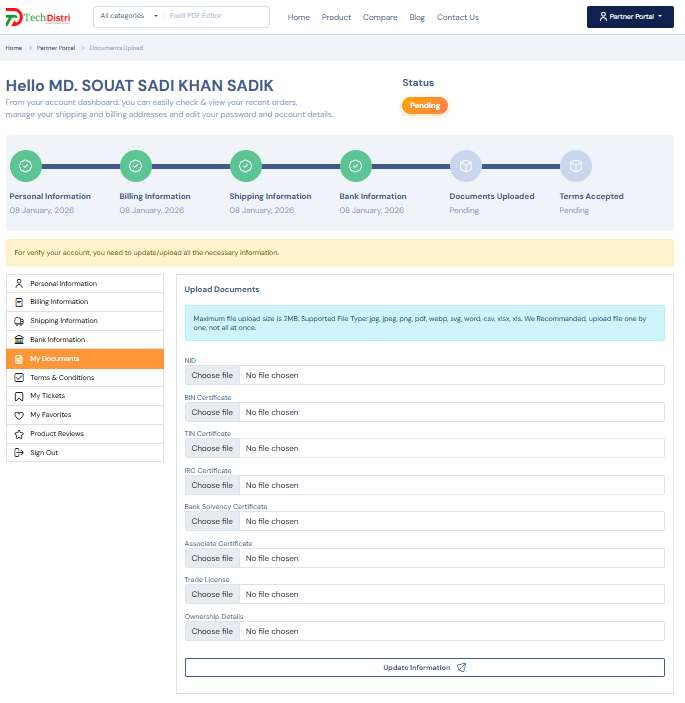Open Terms & Conditions sidebar item
The width and height of the screenshot is (685, 703).
tap(85, 378)
